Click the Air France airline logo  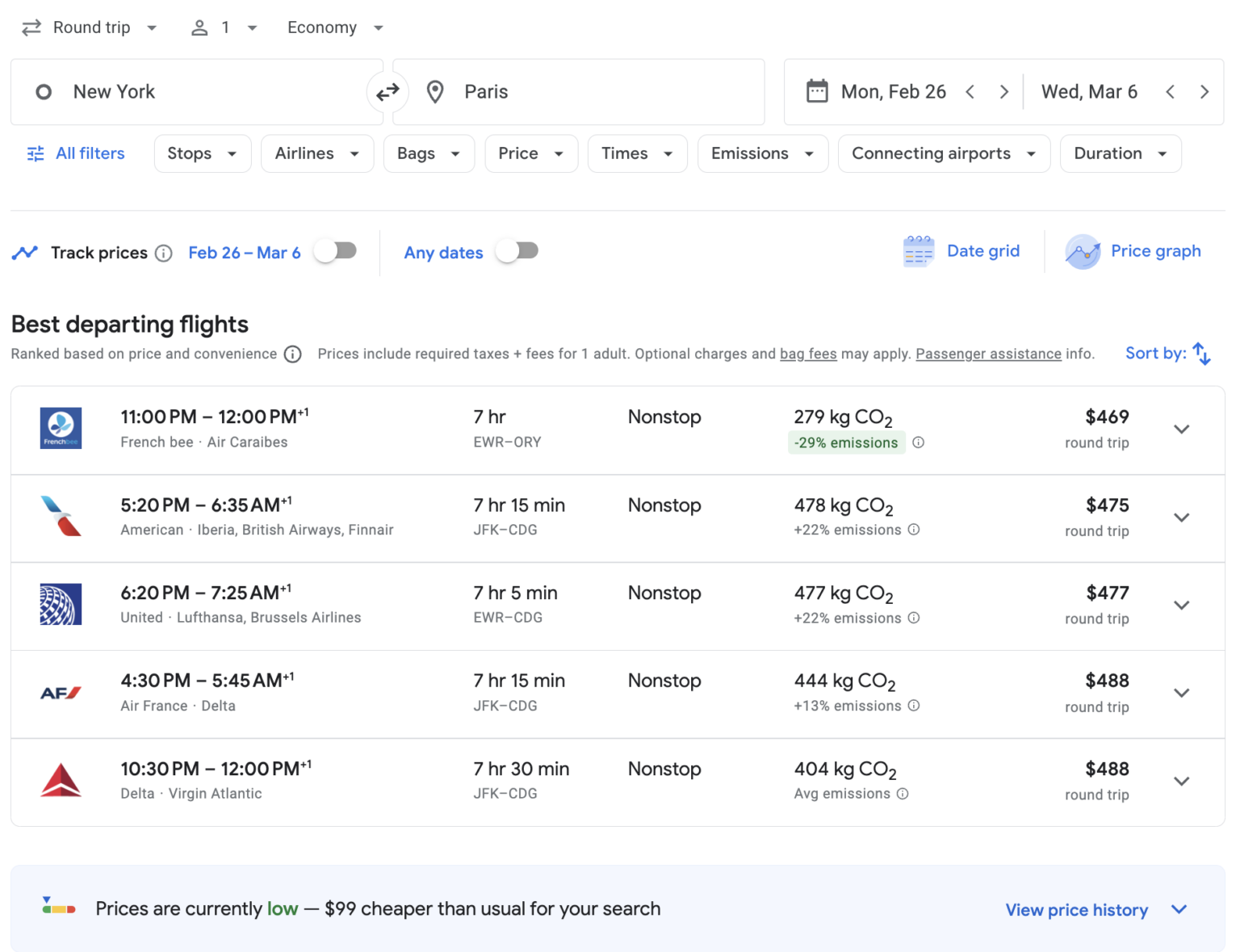tap(61, 692)
